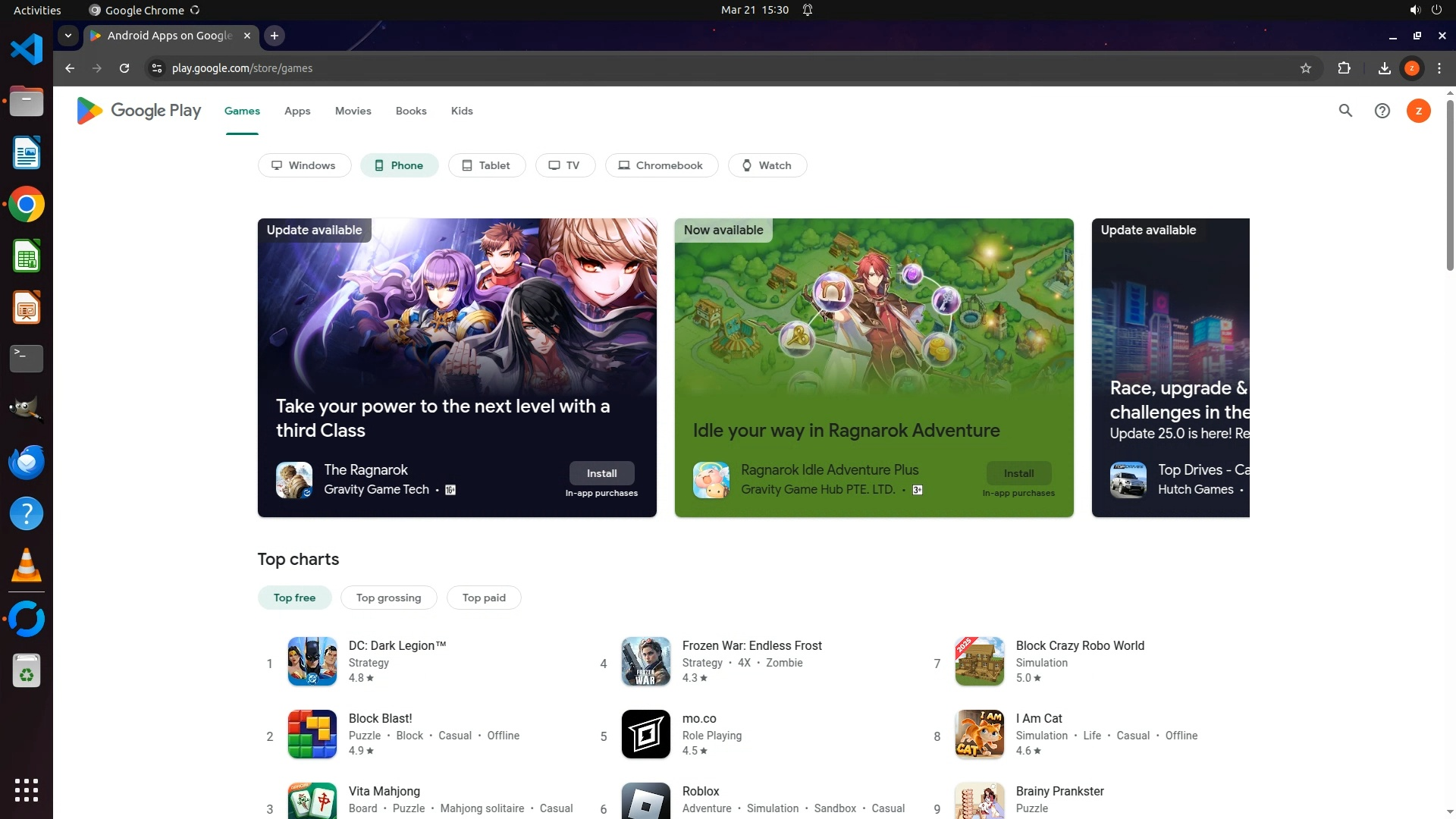
Task: Bookmark this page with the star icon
Action: coord(1306,68)
